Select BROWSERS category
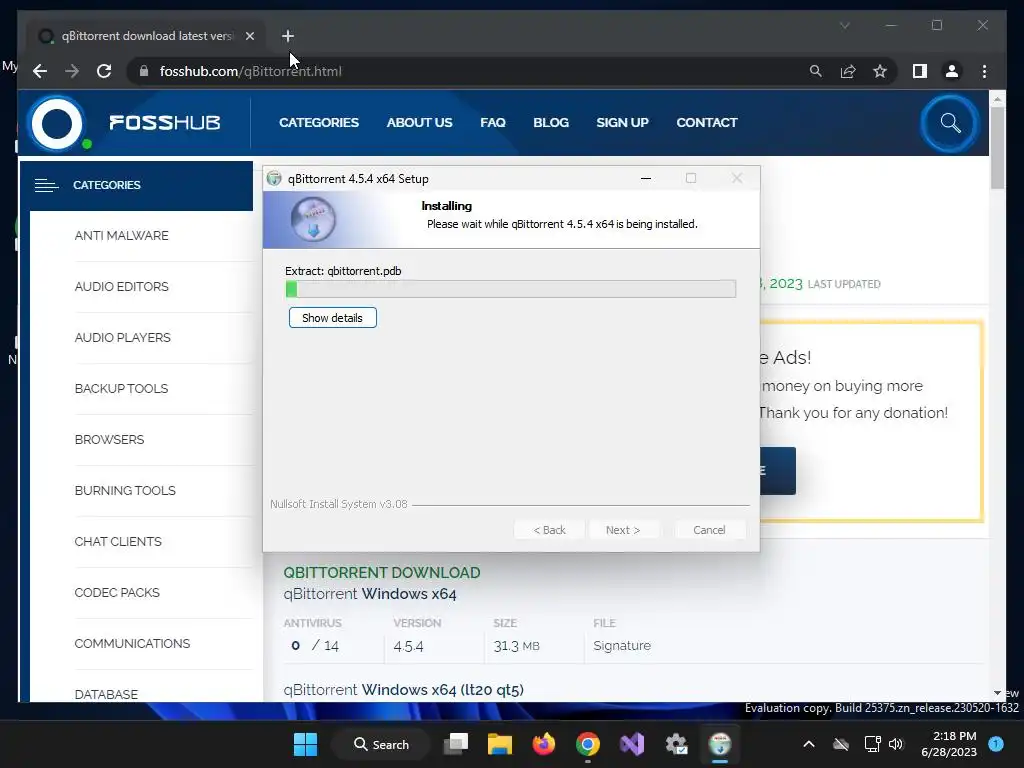Screen dimensions: 1024x768 coord(109,440)
